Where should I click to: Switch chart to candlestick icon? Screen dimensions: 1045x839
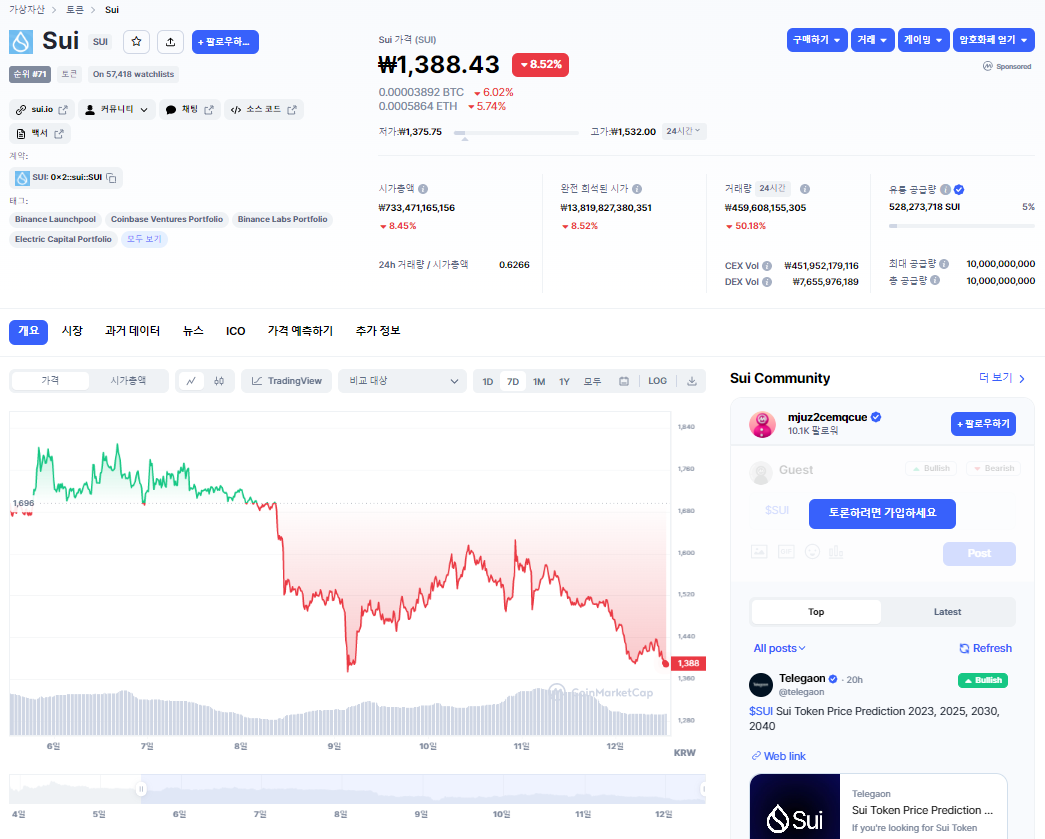click(x=219, y=381)
